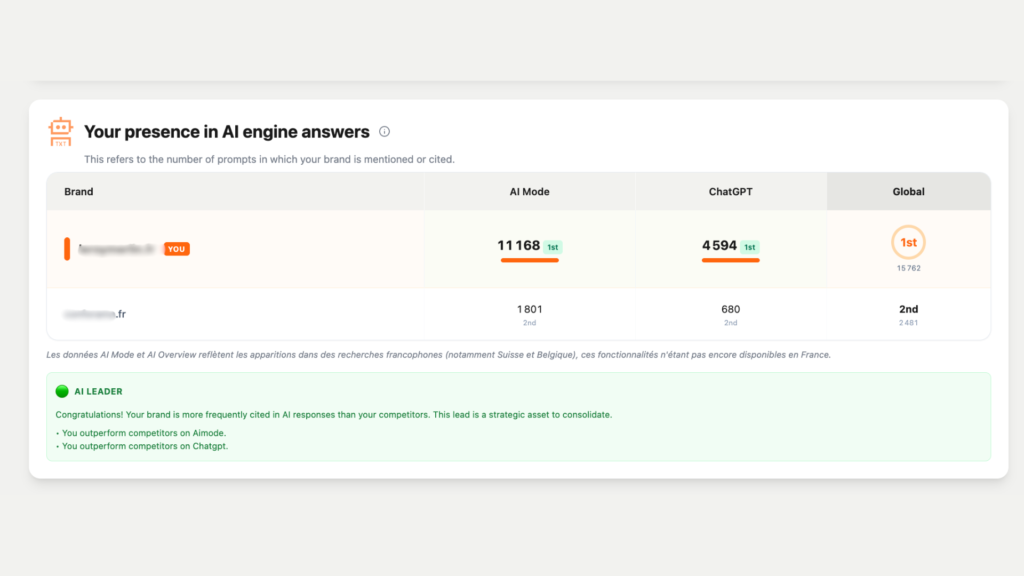The height and width of the screenshot is (576, 1024).
Task: Click the orange bar under 4 594
Action: tap(730, 260)
